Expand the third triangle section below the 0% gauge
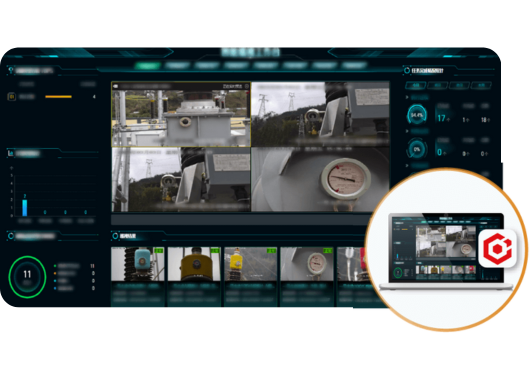 [407, 166]
